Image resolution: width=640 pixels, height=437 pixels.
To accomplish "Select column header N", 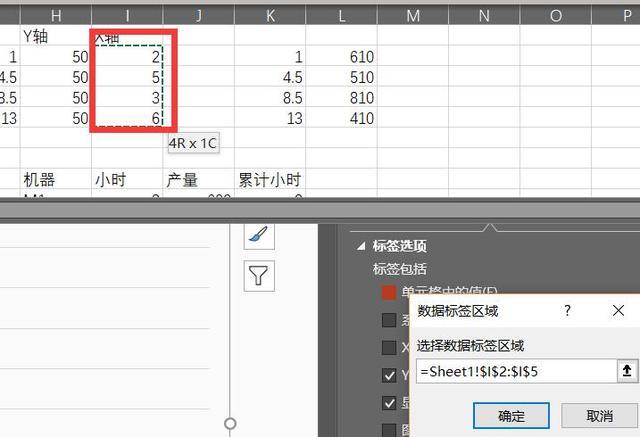I will coord(484,16).
